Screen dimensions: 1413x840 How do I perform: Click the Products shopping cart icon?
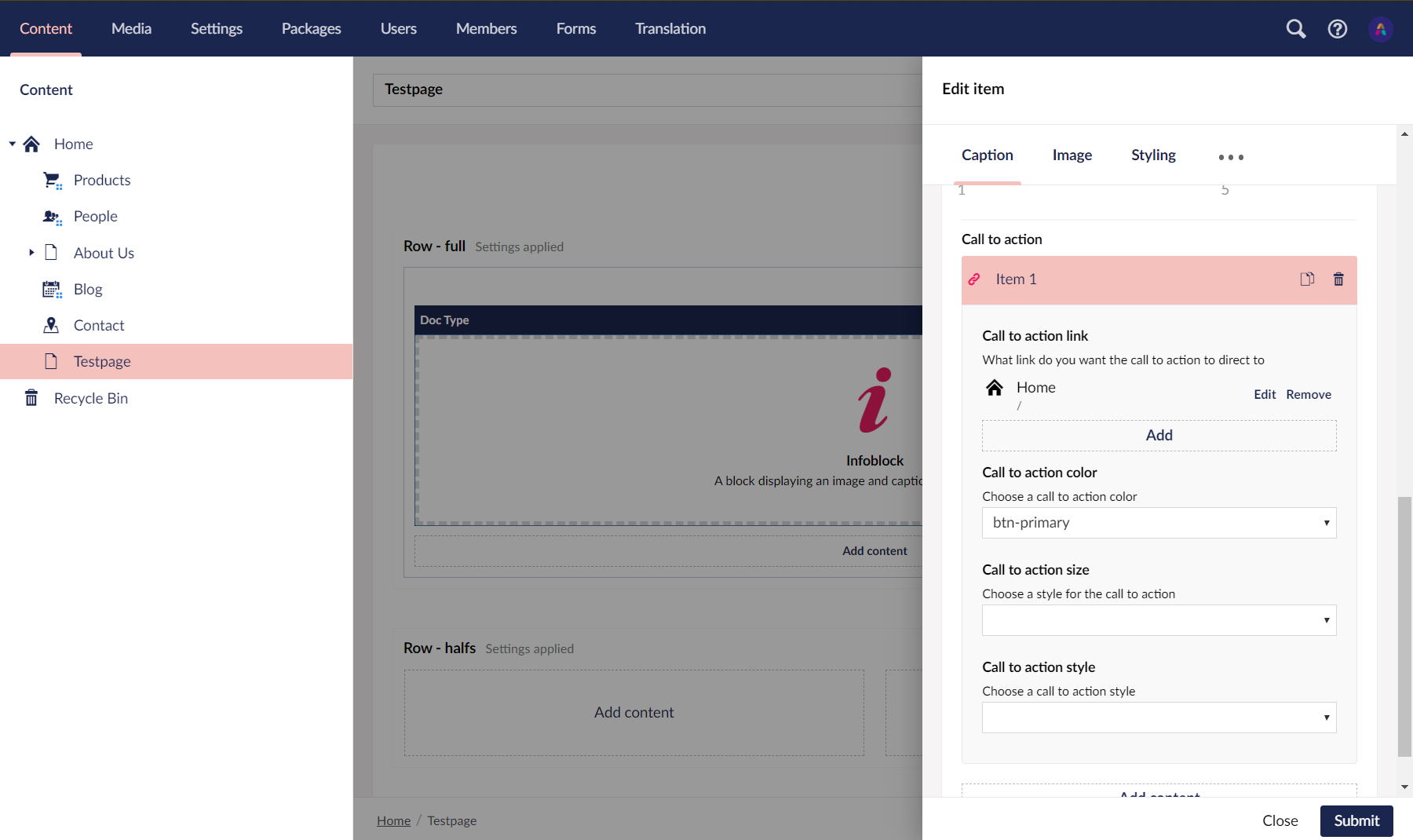pyautogui.click(x=51, y=180)
